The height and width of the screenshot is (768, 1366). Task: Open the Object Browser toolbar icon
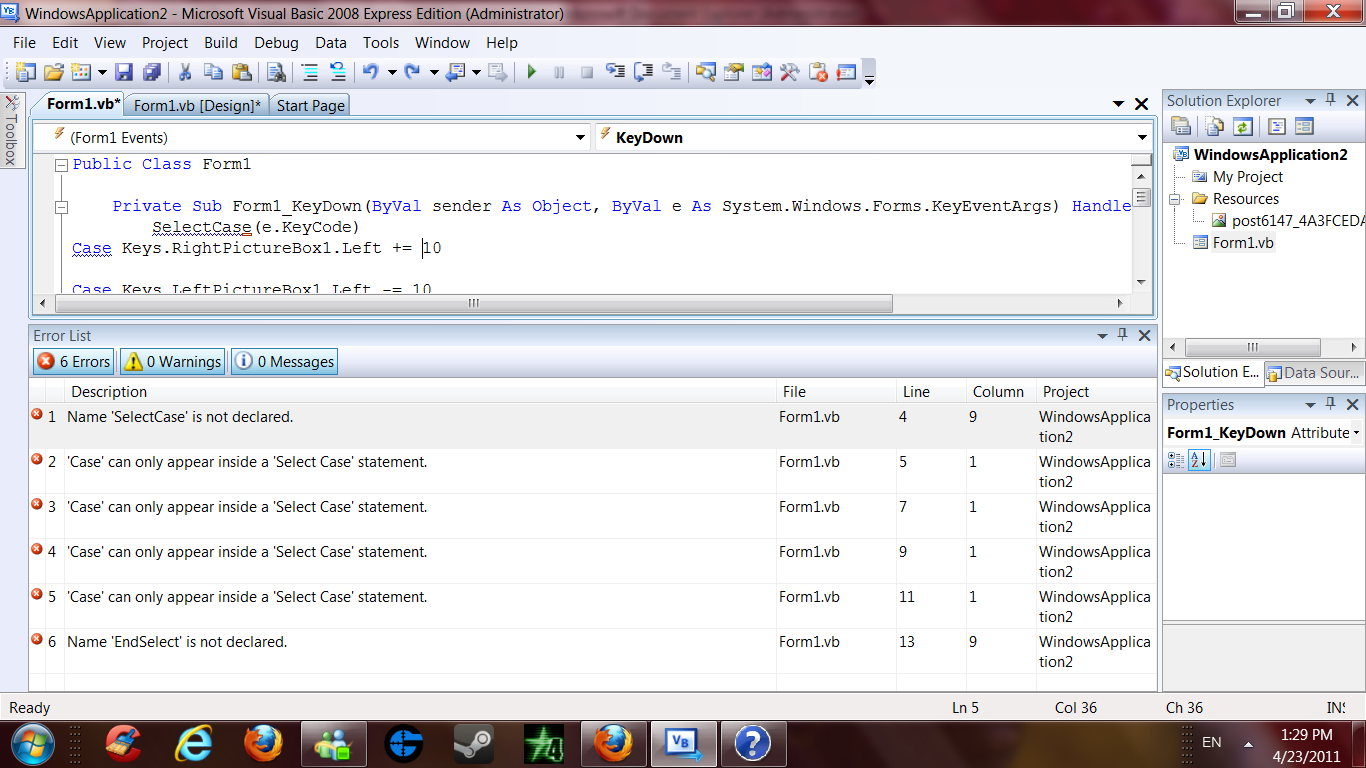pos(763,72)
